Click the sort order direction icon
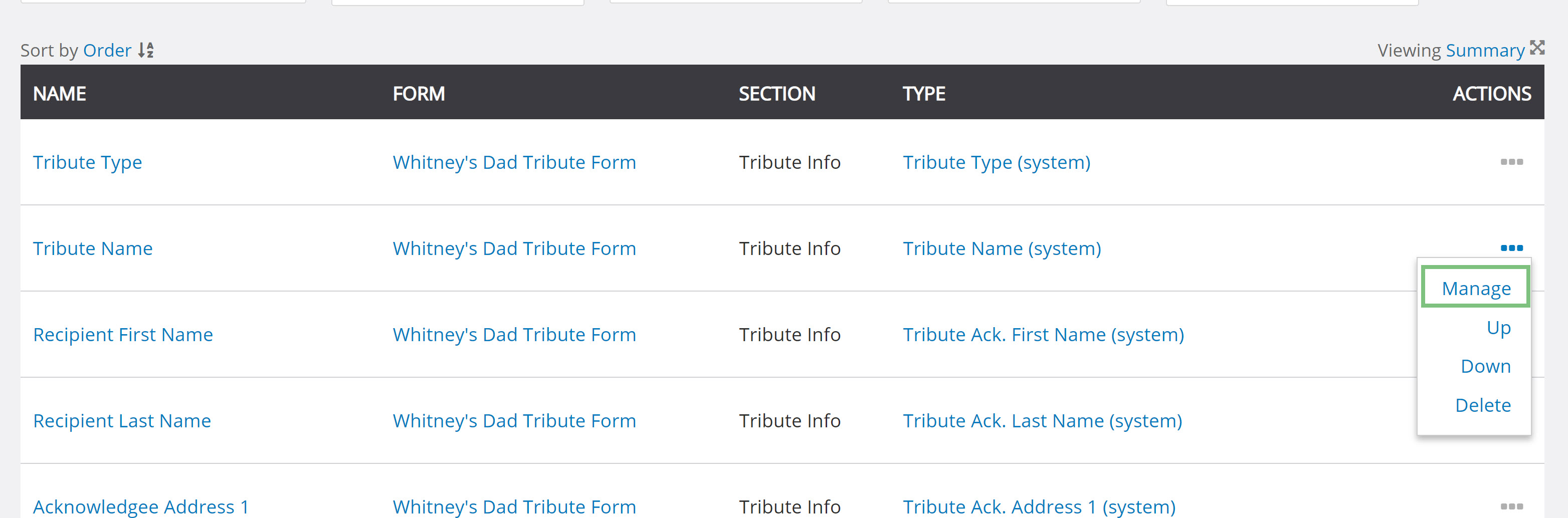 (145, 50)
